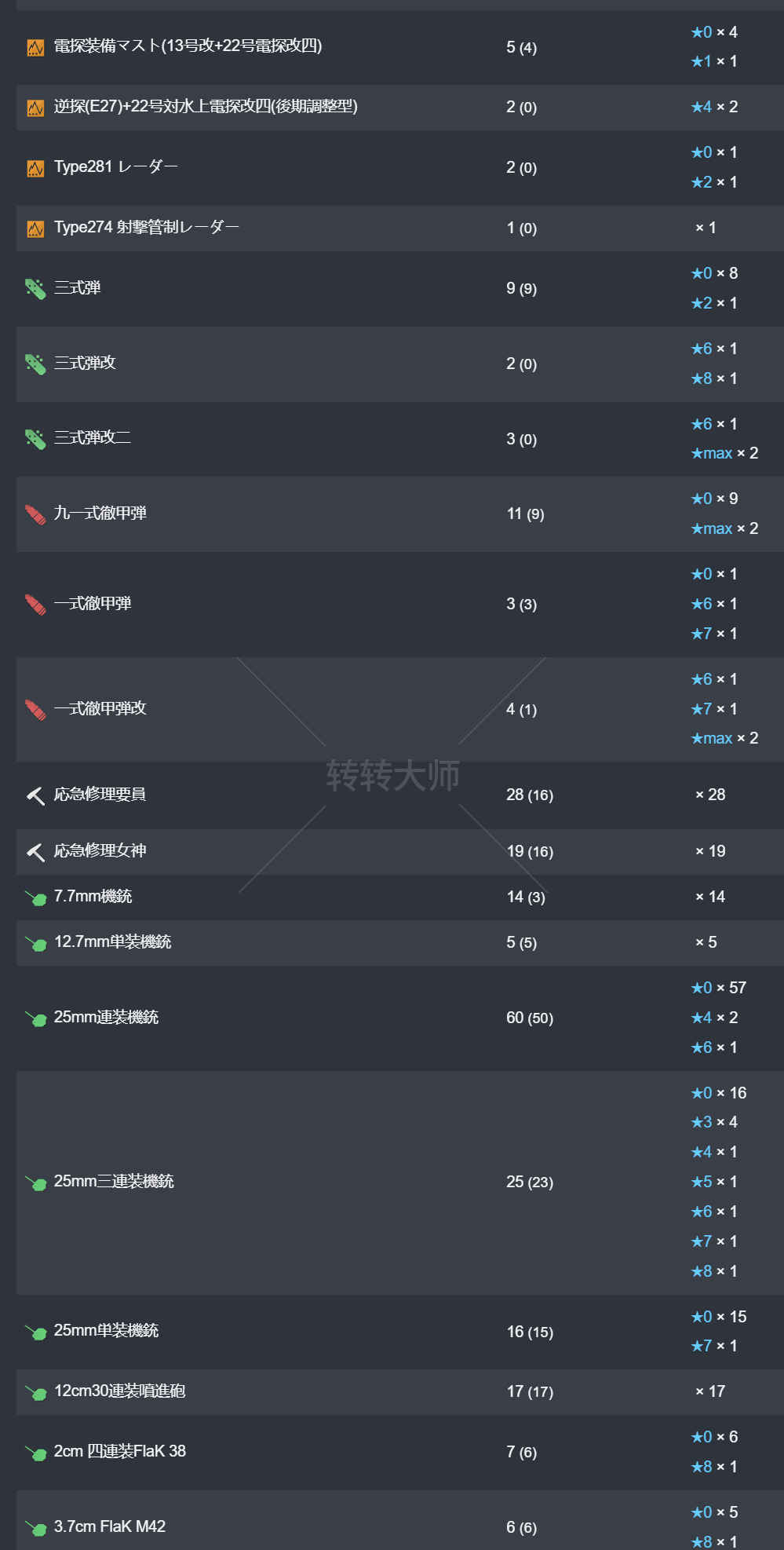Click the gun icon beside 3.7cm FlaK M42
Image resolution: width=784 pixels, height=1550 pixels.
coord(35,1528)
